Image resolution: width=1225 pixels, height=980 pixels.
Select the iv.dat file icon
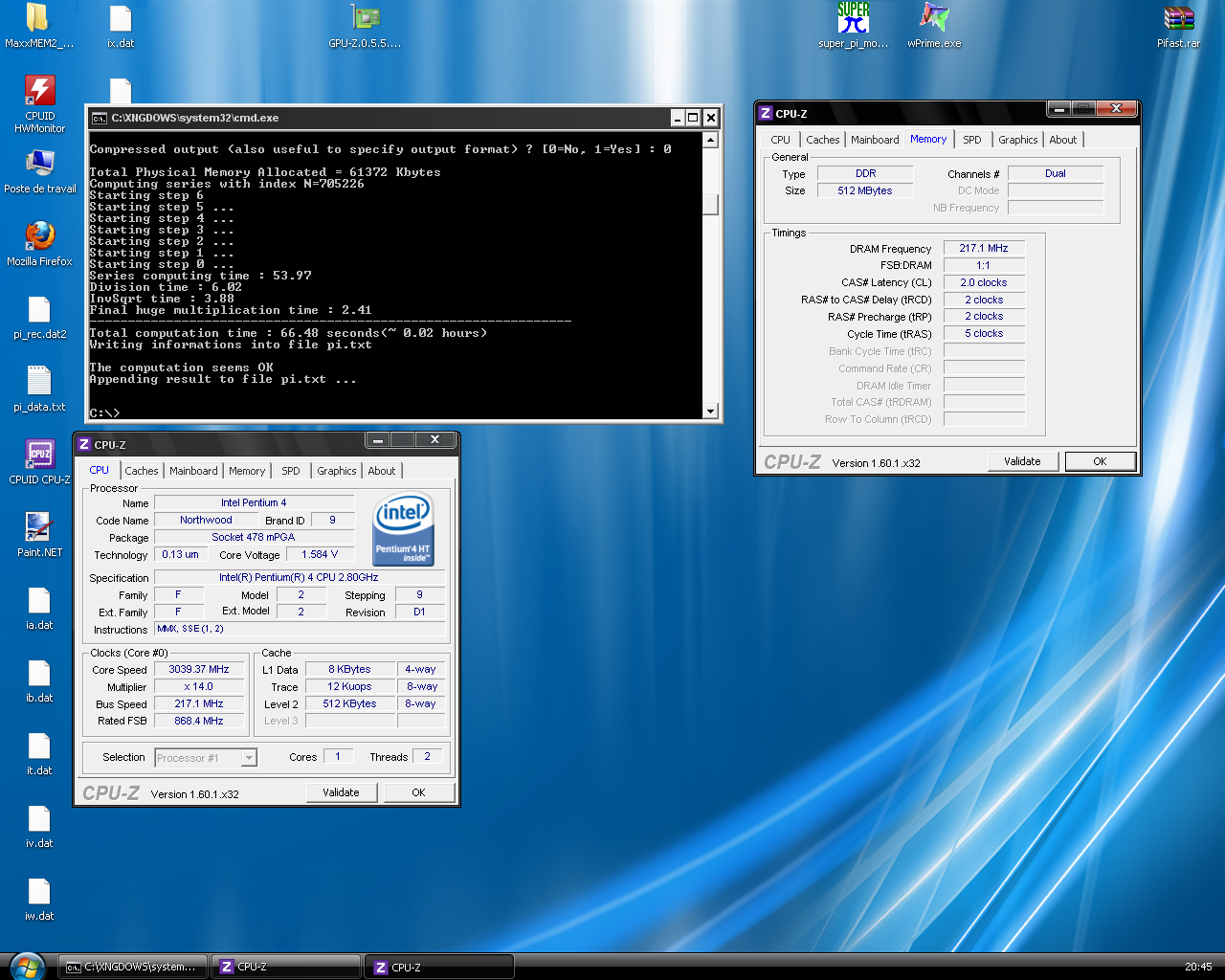(x=39, y=817)
